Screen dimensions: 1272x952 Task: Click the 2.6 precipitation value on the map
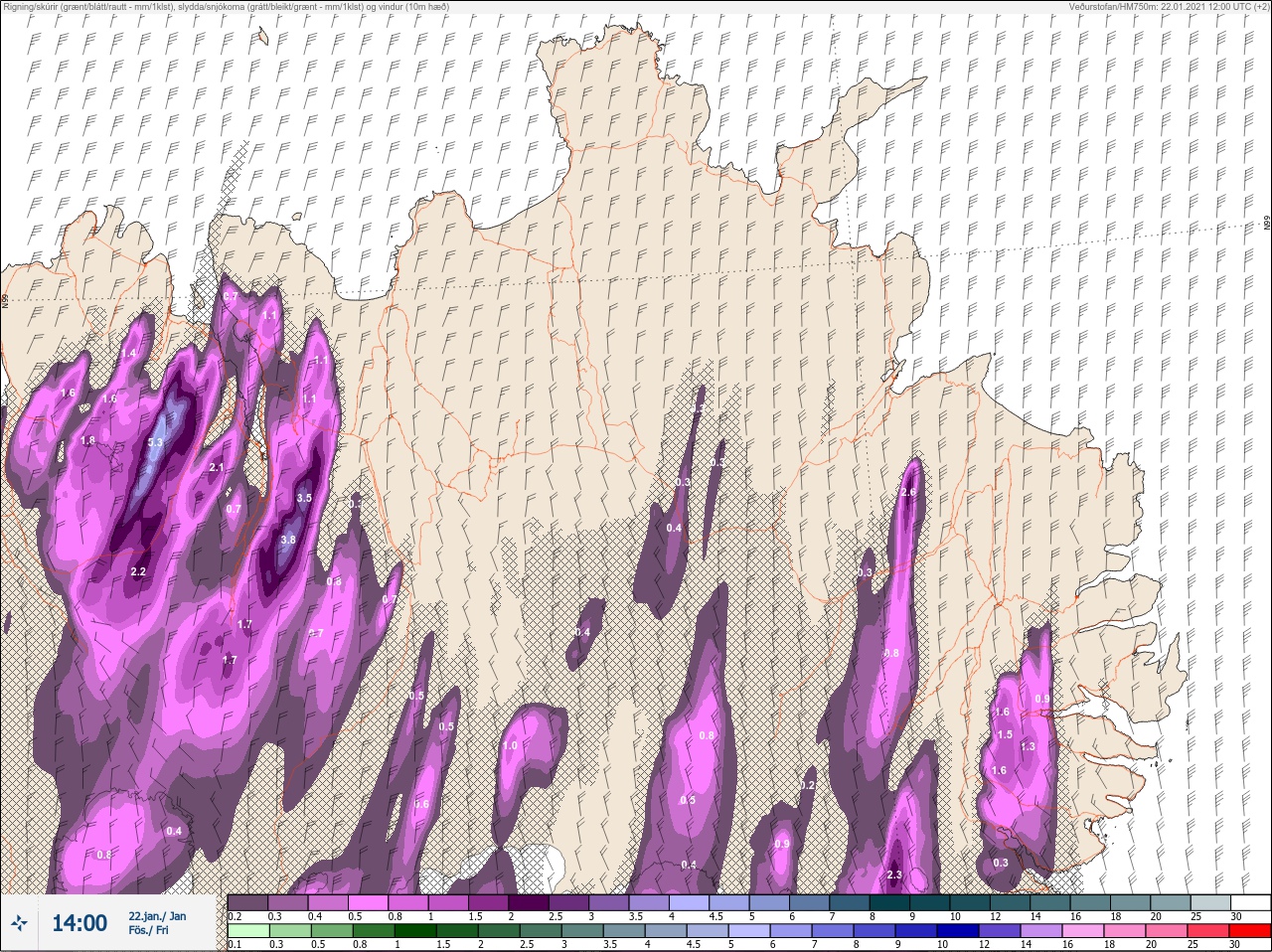click(x=908, y=492)
